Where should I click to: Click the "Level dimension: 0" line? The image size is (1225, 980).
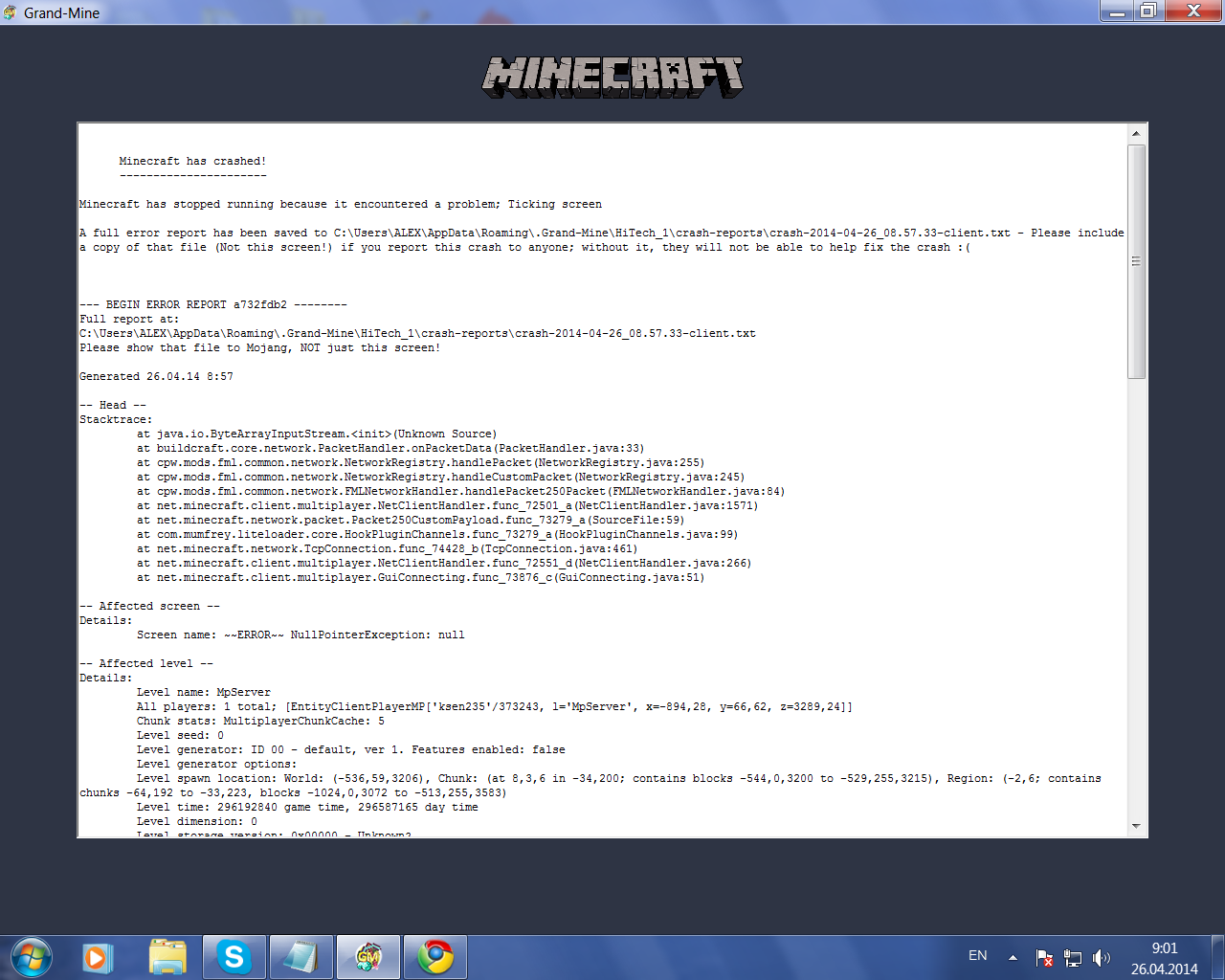pyautogui.click(x=197, y=821)
